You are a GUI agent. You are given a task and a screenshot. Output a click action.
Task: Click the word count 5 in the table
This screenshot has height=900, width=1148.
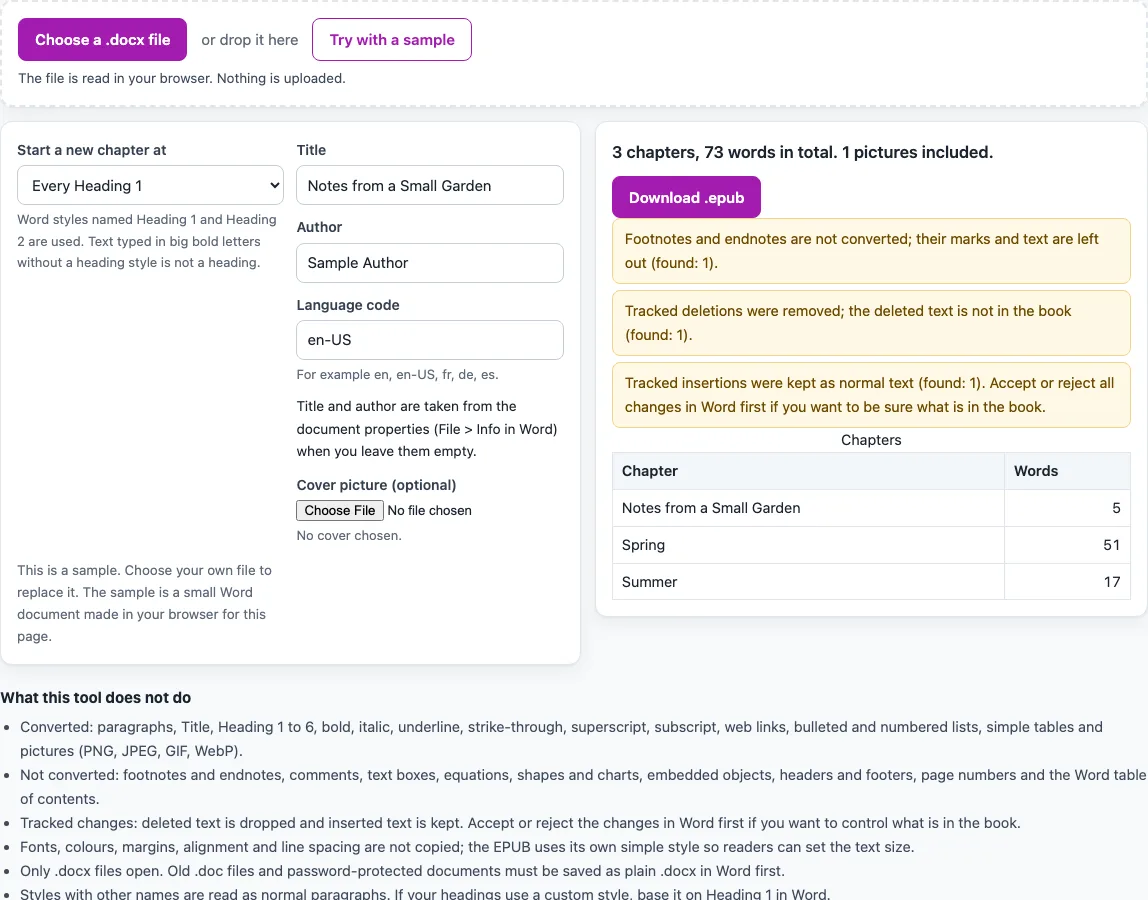coord(1116,508)
